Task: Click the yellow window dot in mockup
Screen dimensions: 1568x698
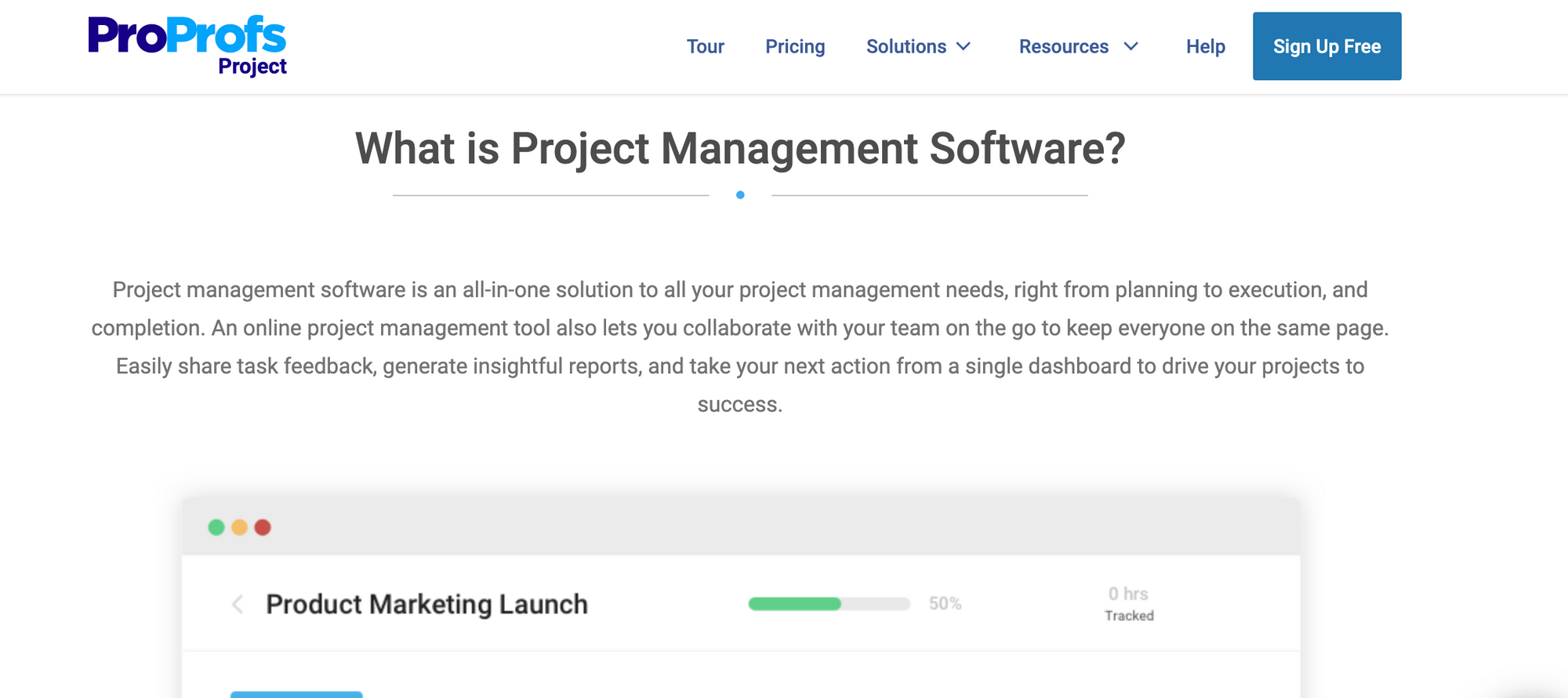Action: pos(239,528)
